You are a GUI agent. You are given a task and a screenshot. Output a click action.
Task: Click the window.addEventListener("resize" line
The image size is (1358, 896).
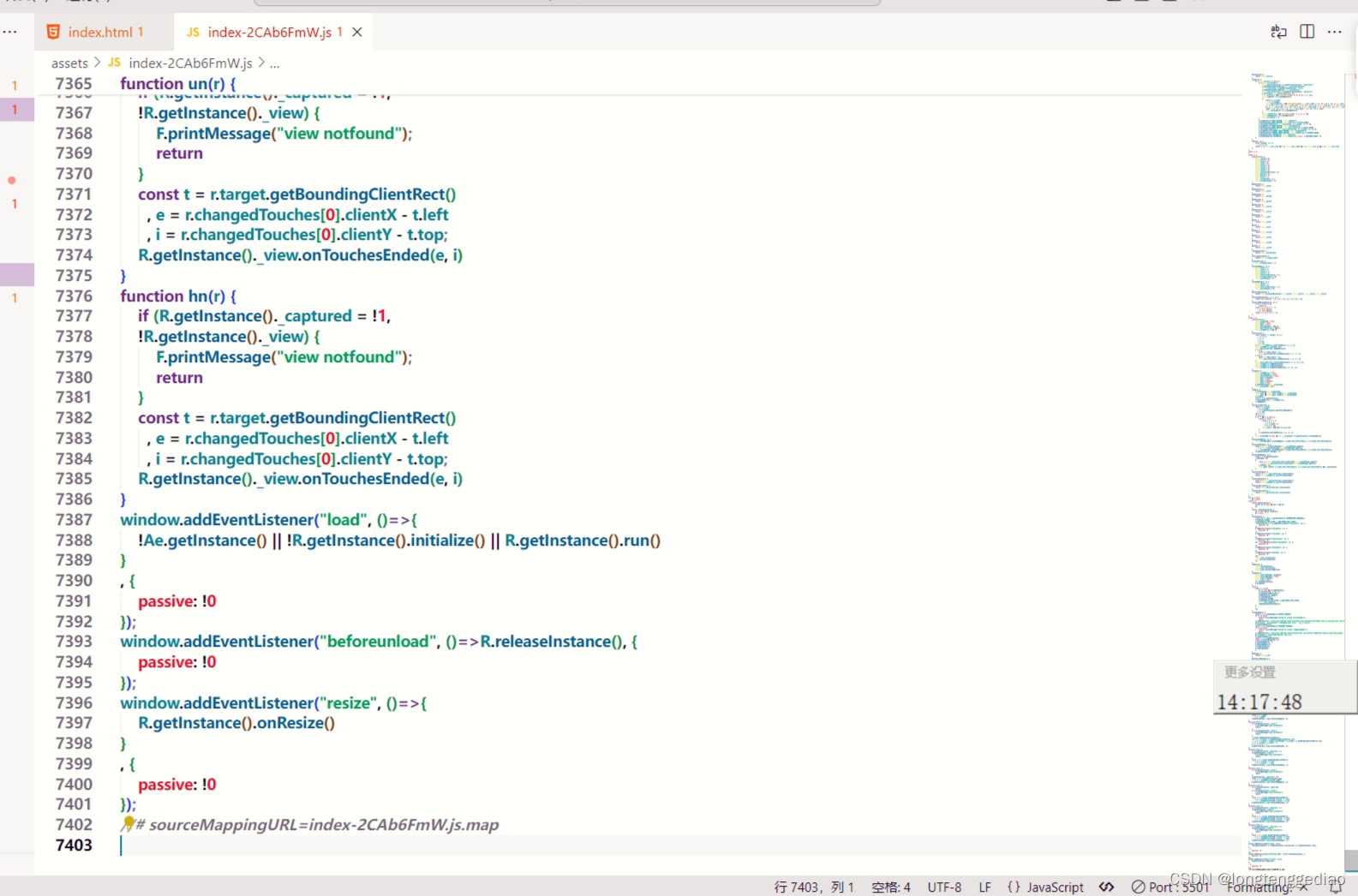(273, 703)
